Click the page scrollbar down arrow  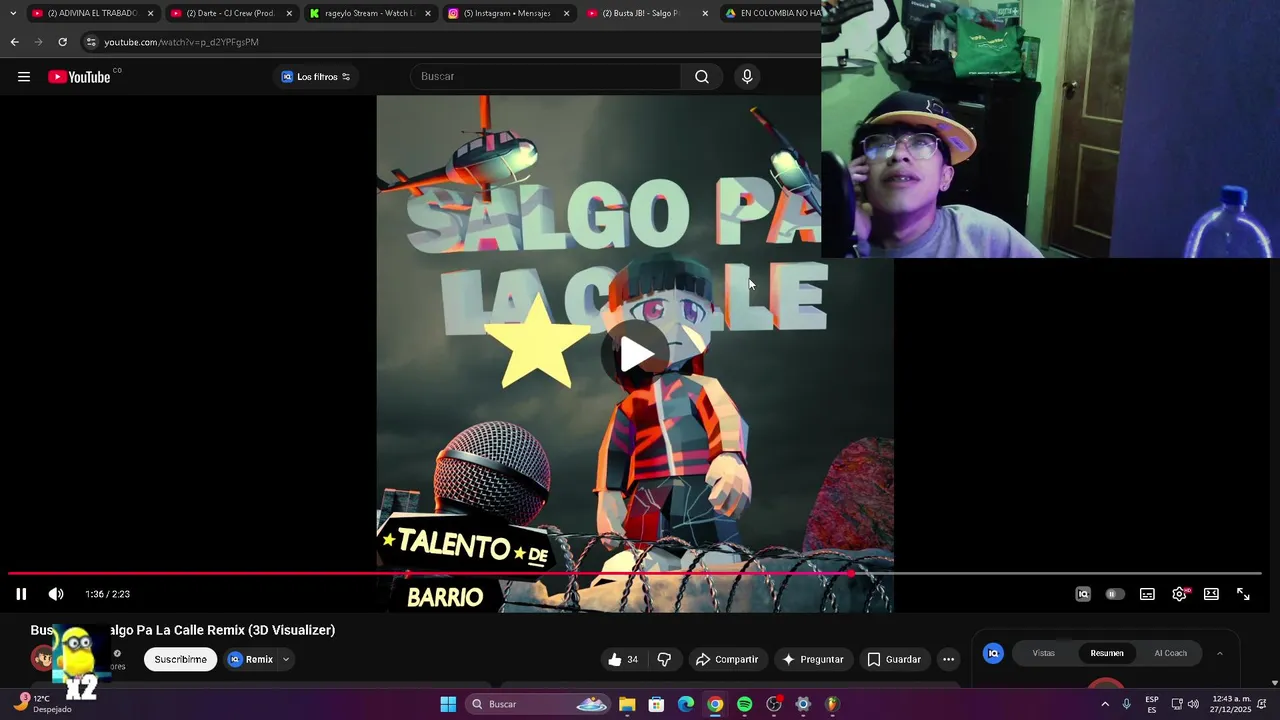click(x=1274, y=683)
